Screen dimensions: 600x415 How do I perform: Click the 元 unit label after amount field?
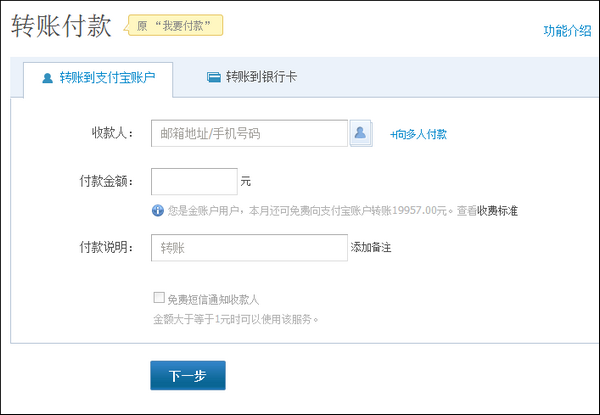click(x=246, y=181)
